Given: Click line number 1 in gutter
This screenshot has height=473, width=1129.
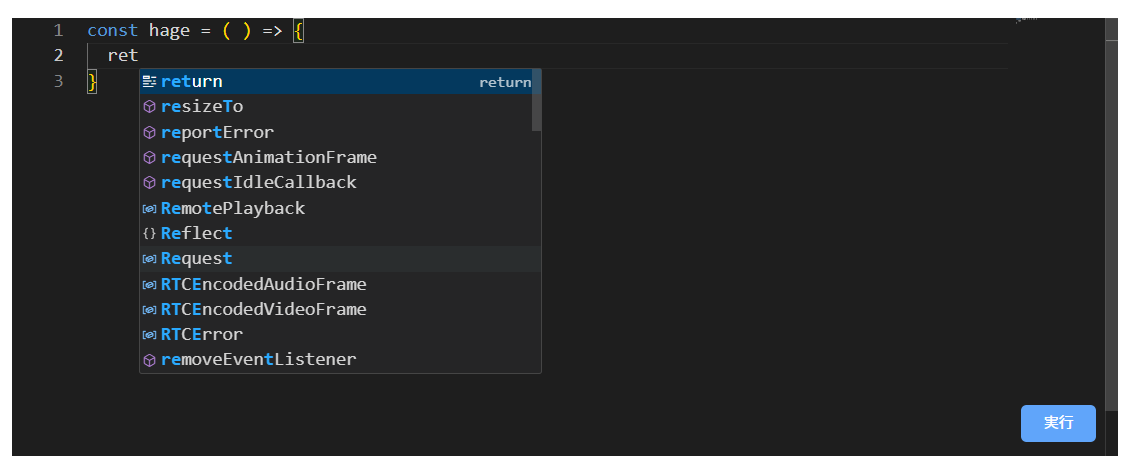Looking at the screenshot, I should [58, 30].
